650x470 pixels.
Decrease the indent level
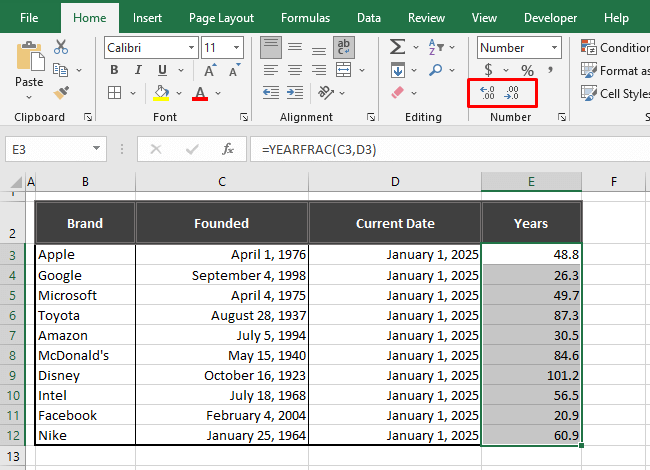tap(271, 93)
